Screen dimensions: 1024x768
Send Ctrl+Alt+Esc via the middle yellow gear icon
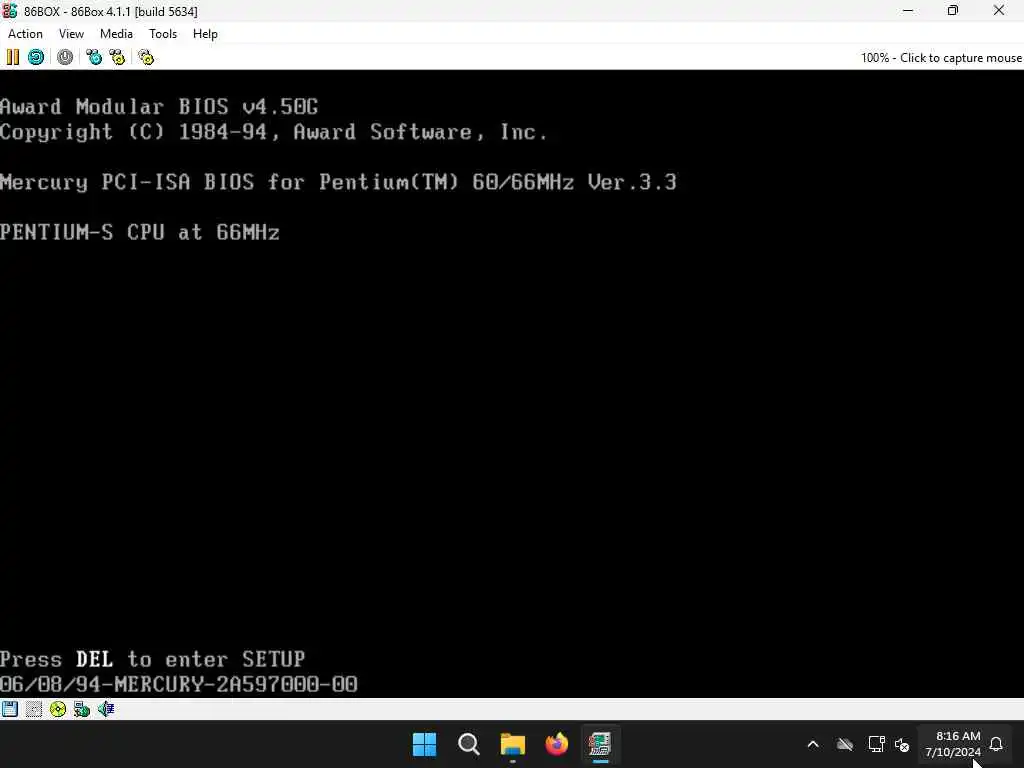pos(118,57)
